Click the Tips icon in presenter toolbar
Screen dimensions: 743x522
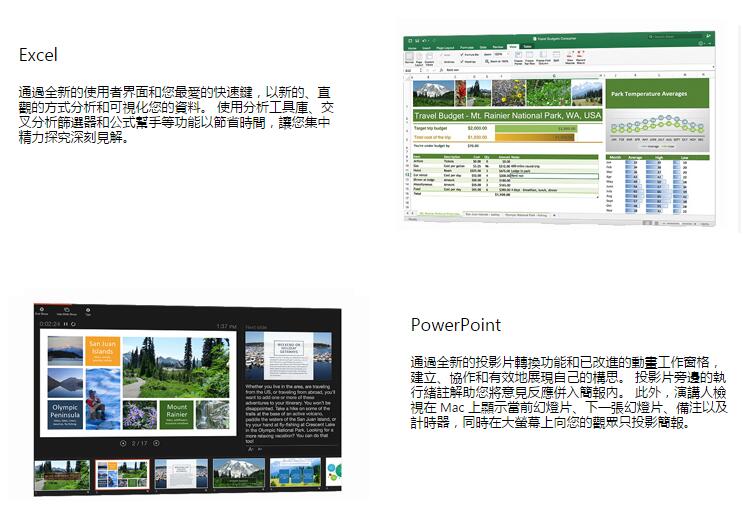(88, 312)
